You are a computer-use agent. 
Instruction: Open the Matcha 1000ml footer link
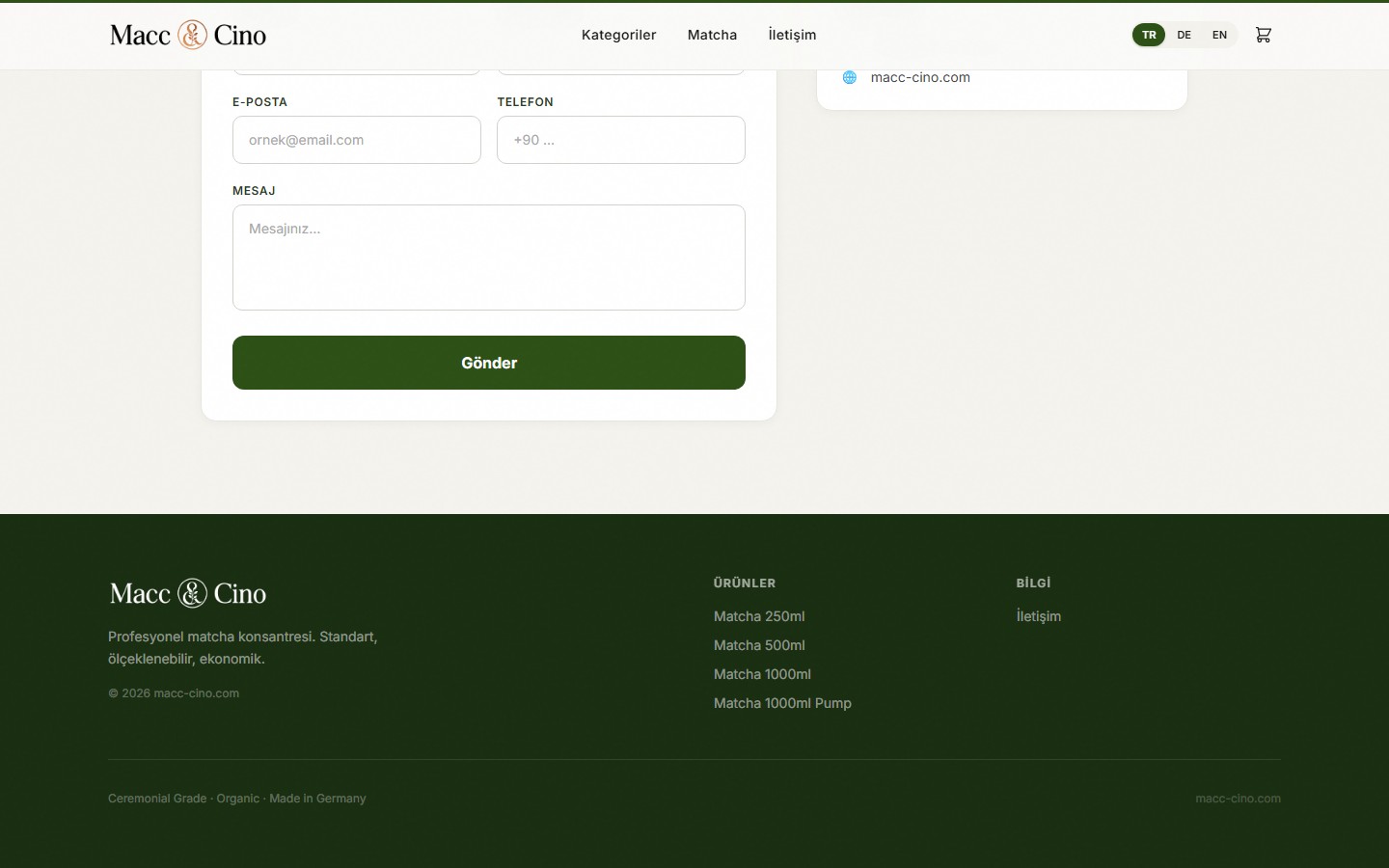point(762,674)
